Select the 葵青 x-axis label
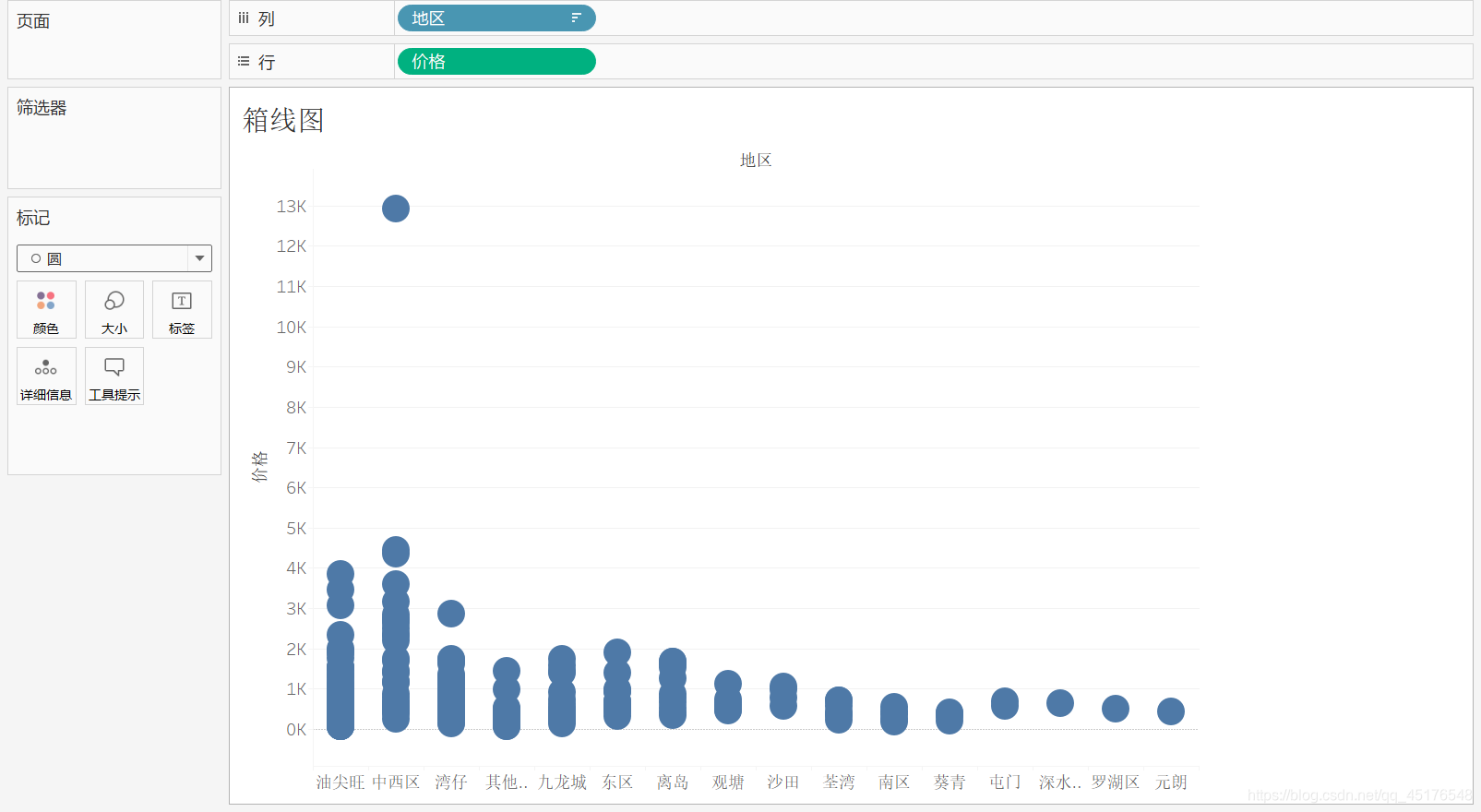Viewport: 1481px width, 812px height. (x=950, y=782)
